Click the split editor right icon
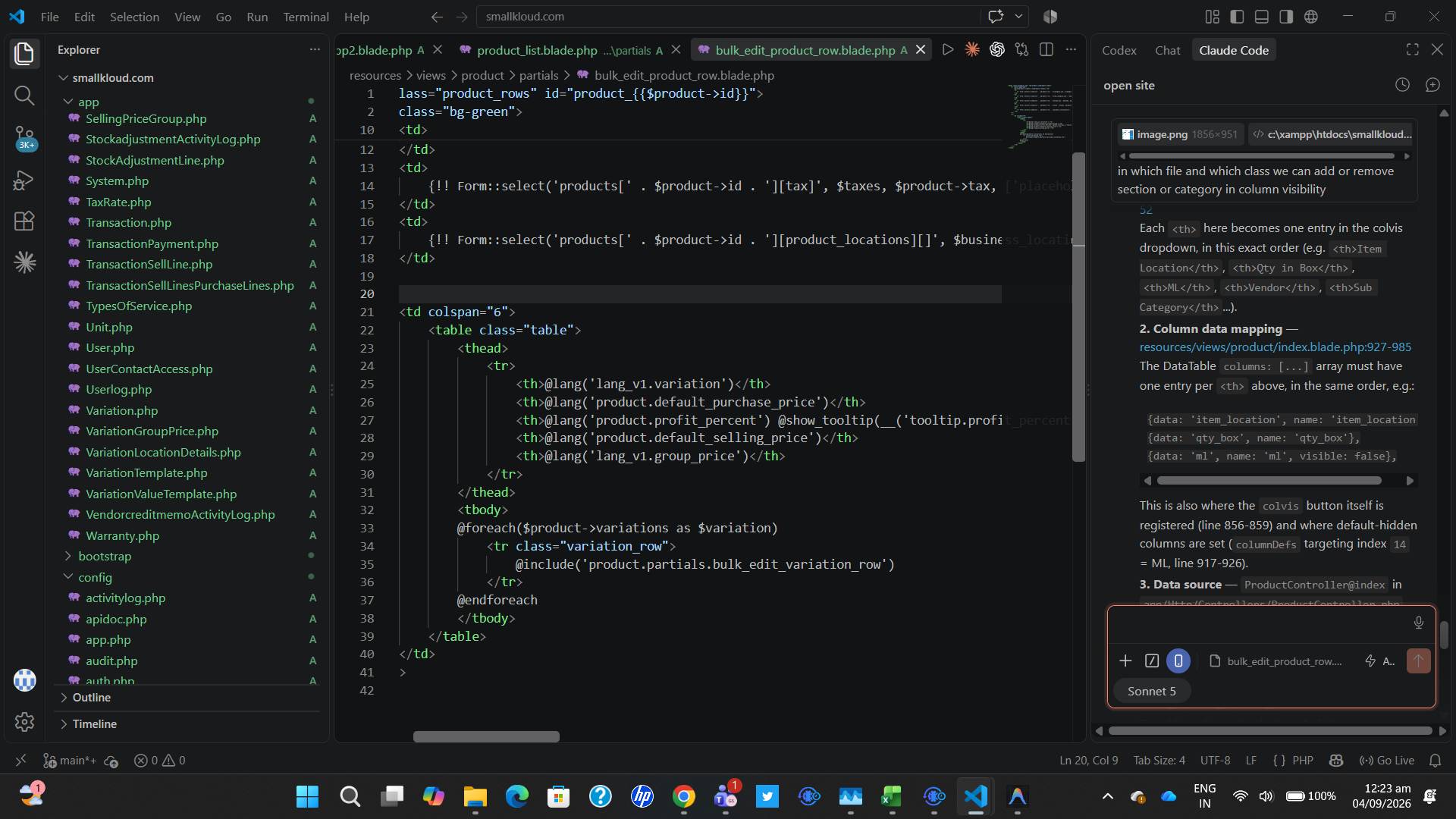Image resolution: width=1456 pixels, height=819 pixels. pyautogui.click(x=1046, y=50)
